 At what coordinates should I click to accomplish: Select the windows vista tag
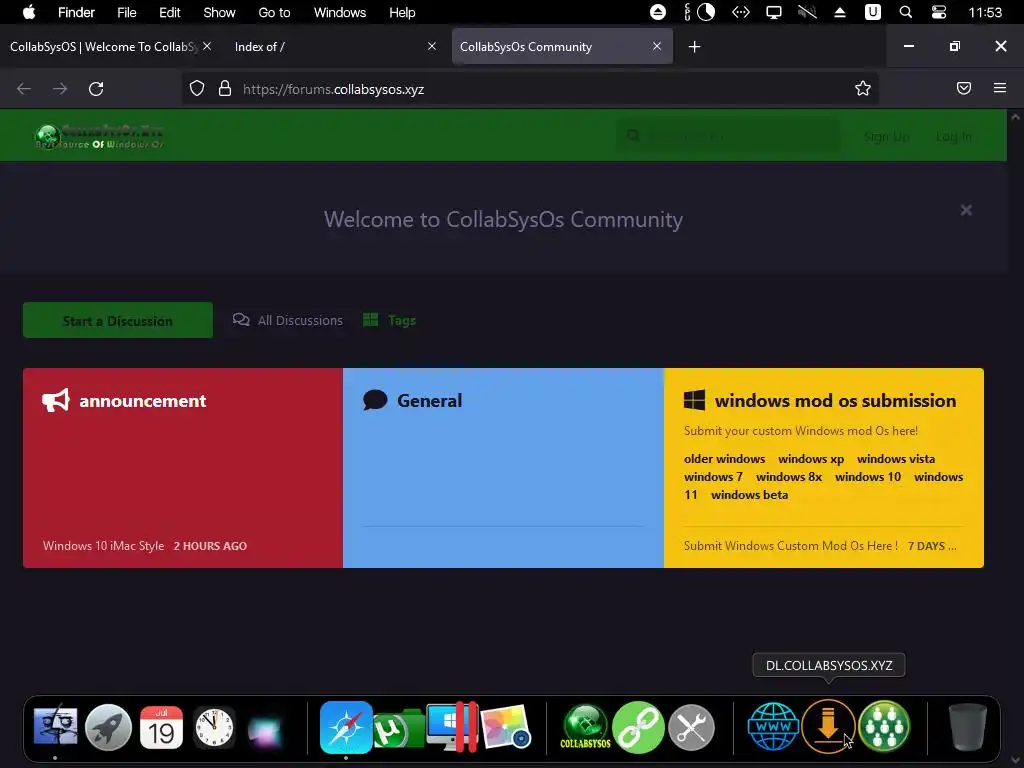coord(896,458)
